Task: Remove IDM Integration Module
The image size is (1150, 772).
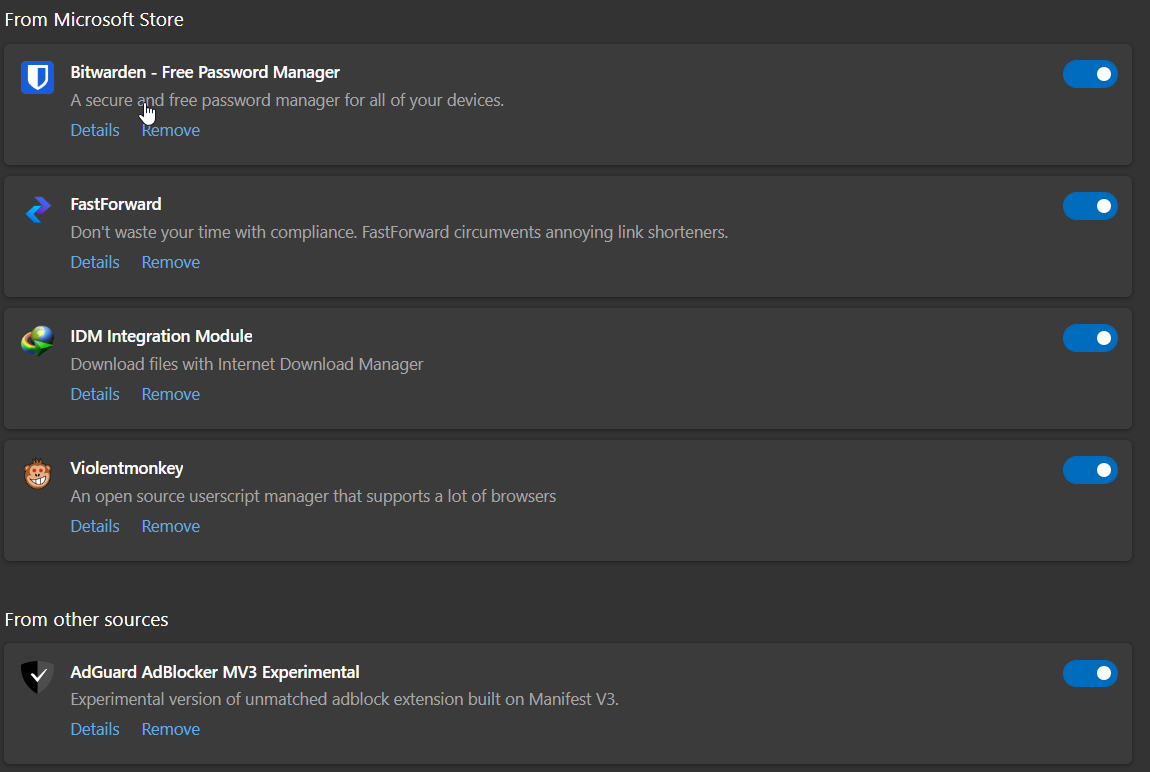Action: point(171,394)
